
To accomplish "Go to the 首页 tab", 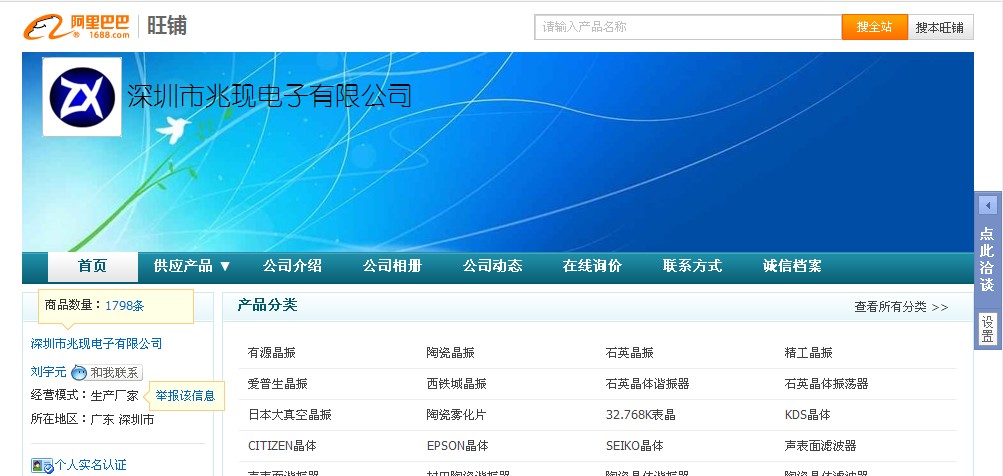I will tap(92, 266).
